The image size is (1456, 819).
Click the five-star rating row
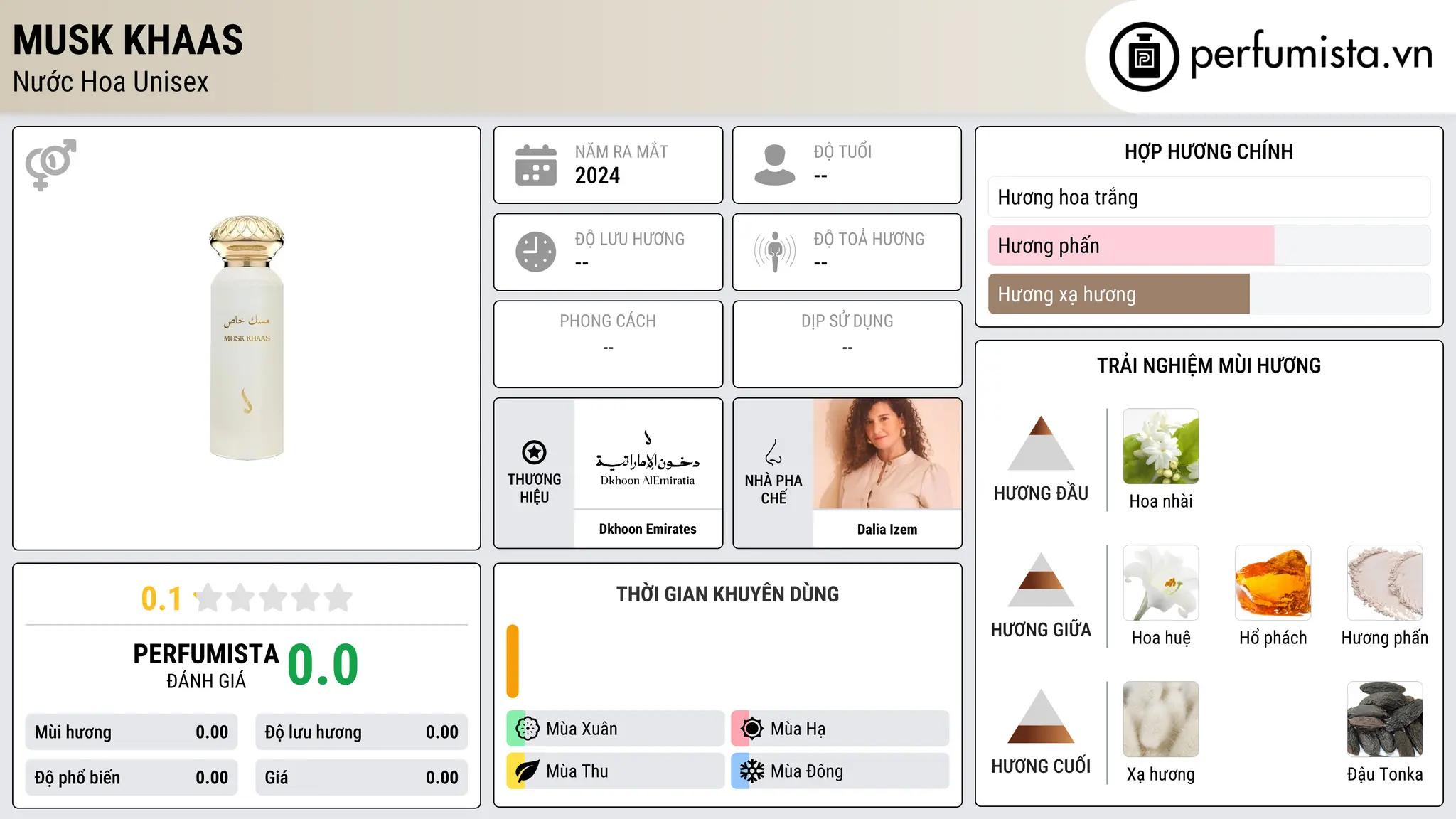point(274,598)
